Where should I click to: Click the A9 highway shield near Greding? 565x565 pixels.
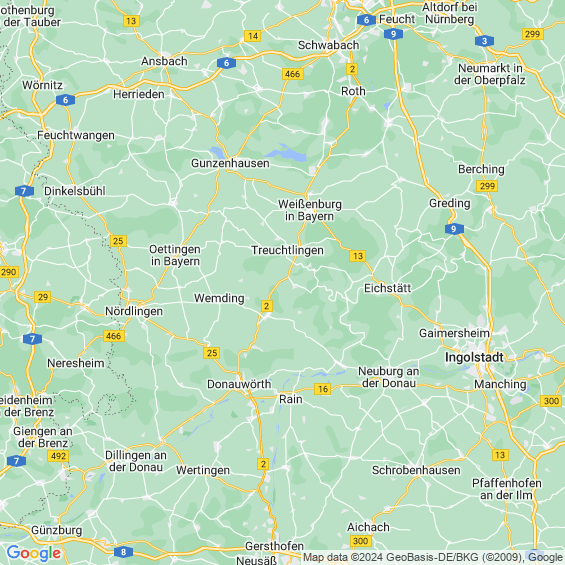tap(454, 229)
